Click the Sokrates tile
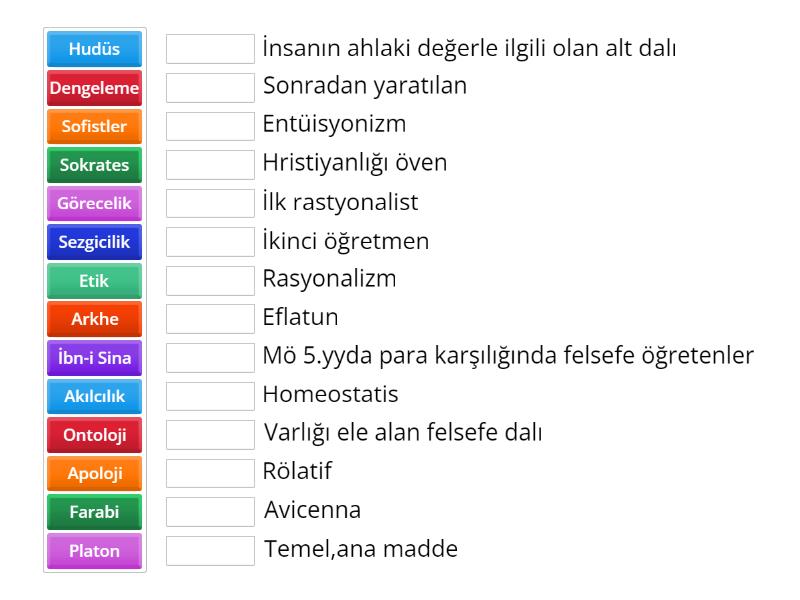 tap(94, 163)
